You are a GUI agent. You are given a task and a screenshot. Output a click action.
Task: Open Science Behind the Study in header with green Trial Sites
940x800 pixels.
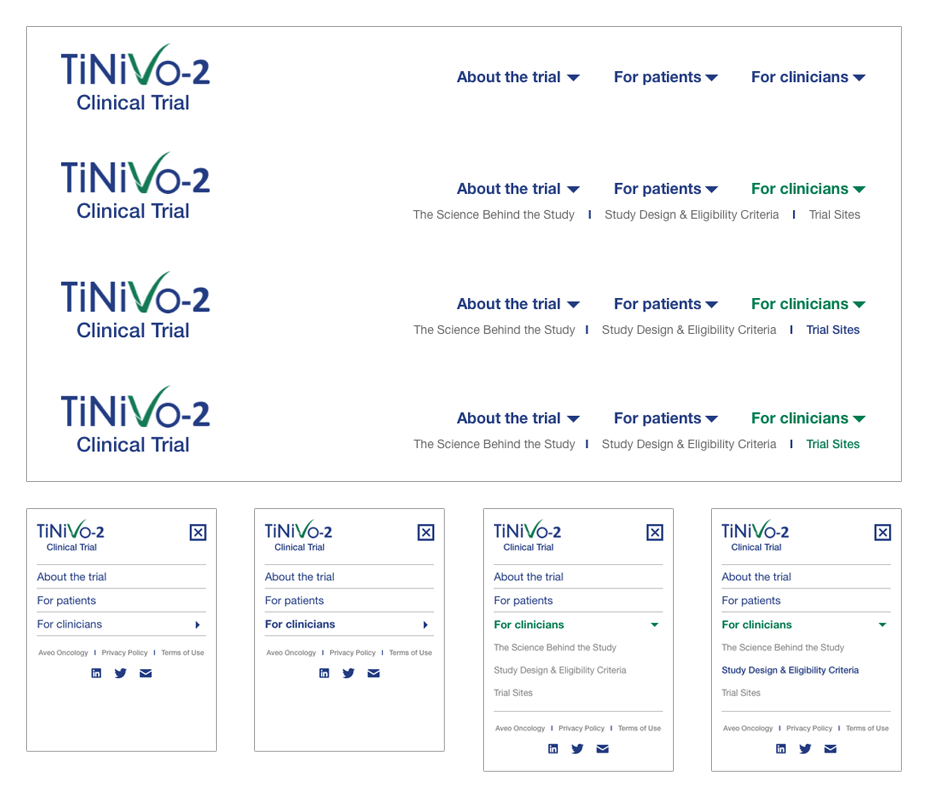(494, 444)
